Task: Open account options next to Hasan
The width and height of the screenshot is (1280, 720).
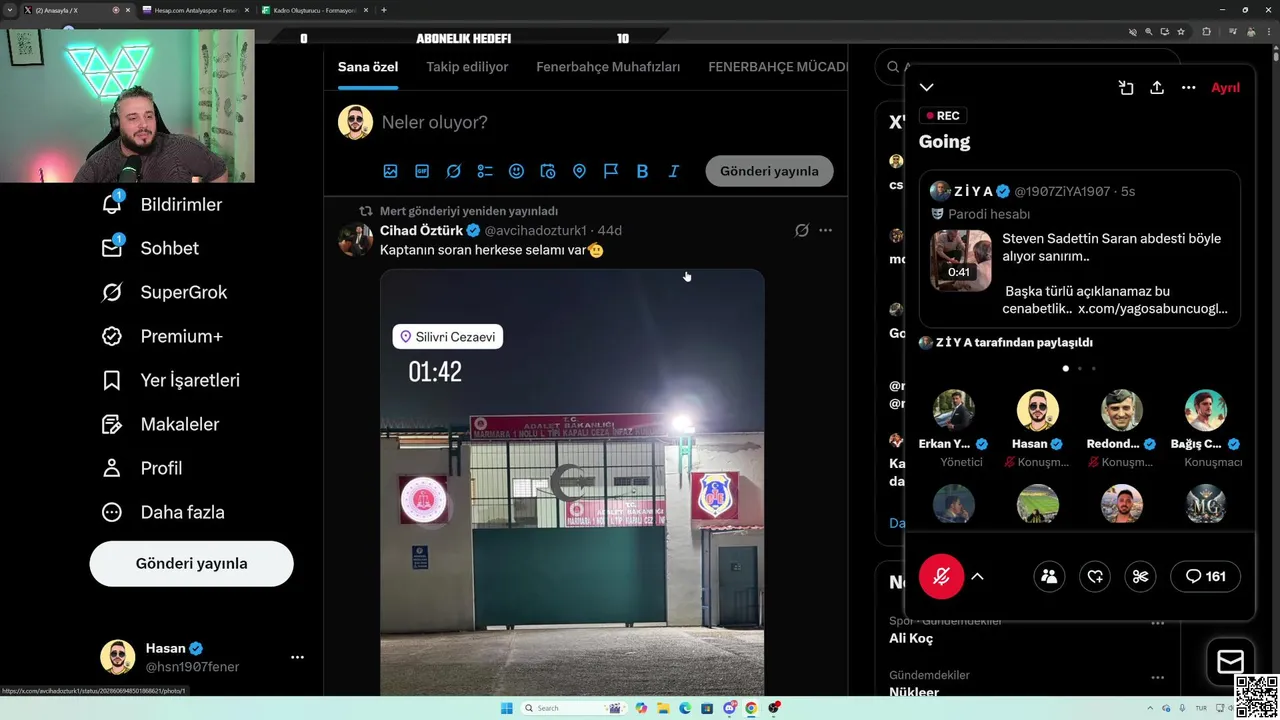Action: tap(297, 657)
